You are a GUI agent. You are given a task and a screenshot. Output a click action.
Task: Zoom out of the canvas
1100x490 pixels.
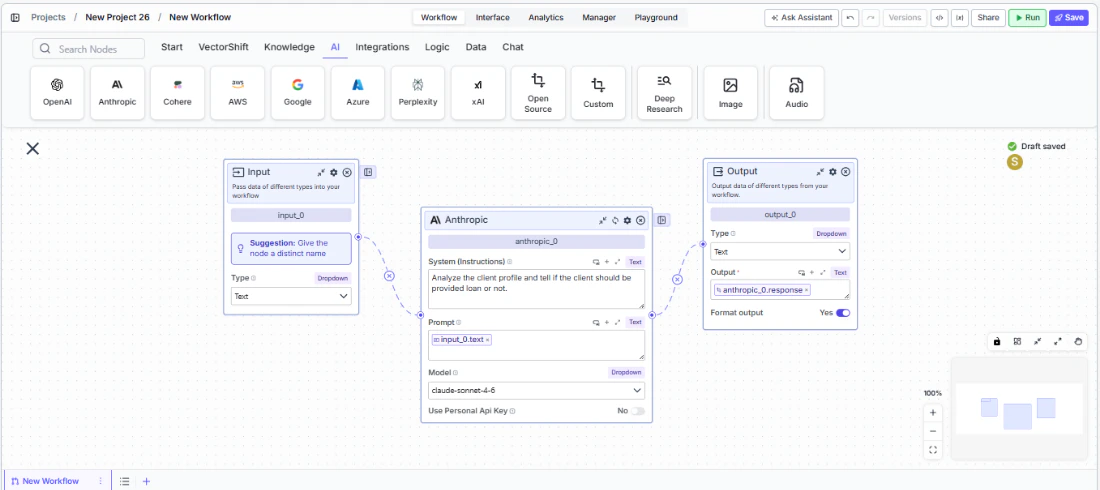click(933, 431)
